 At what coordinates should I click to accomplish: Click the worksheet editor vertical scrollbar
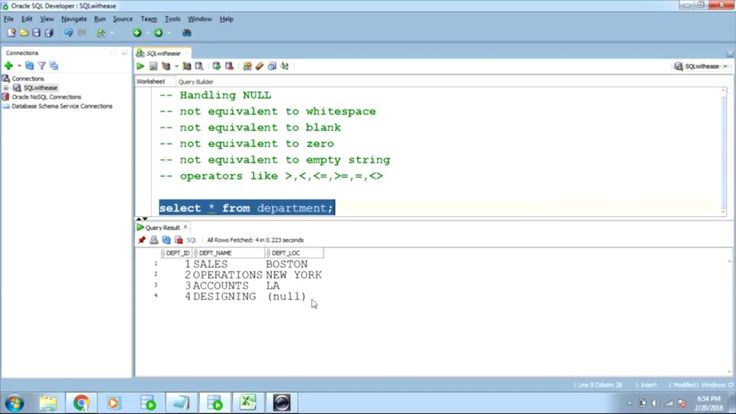click(x=724, y=150)
